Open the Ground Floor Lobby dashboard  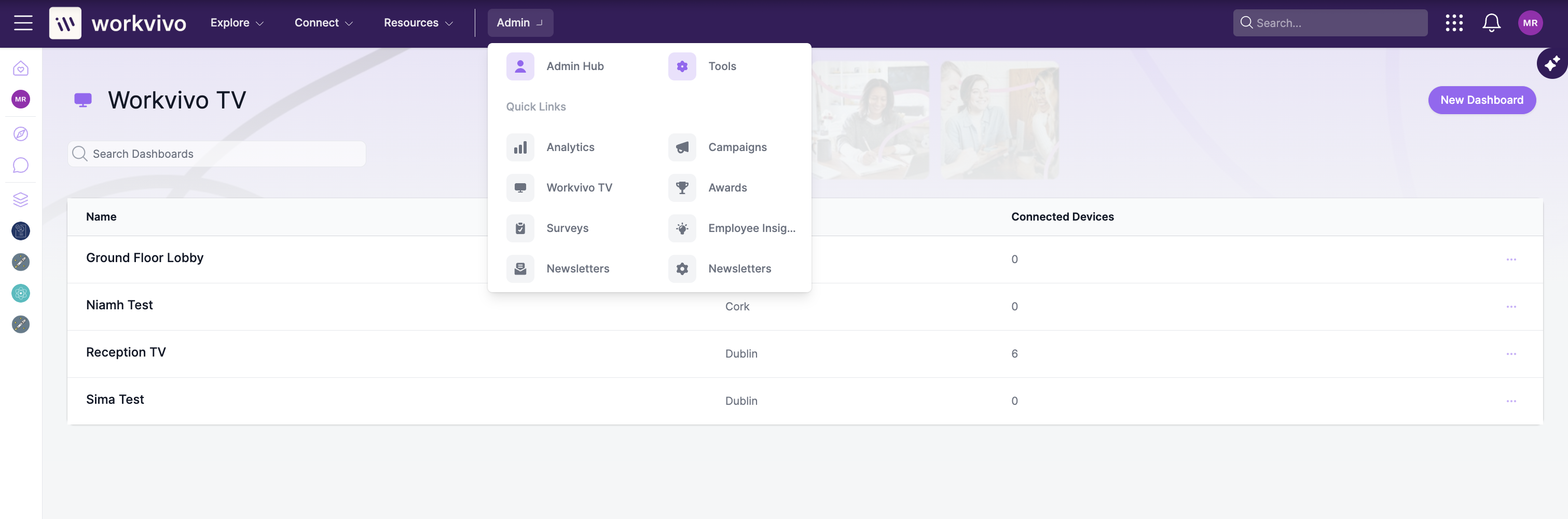(x=145, y=257)
